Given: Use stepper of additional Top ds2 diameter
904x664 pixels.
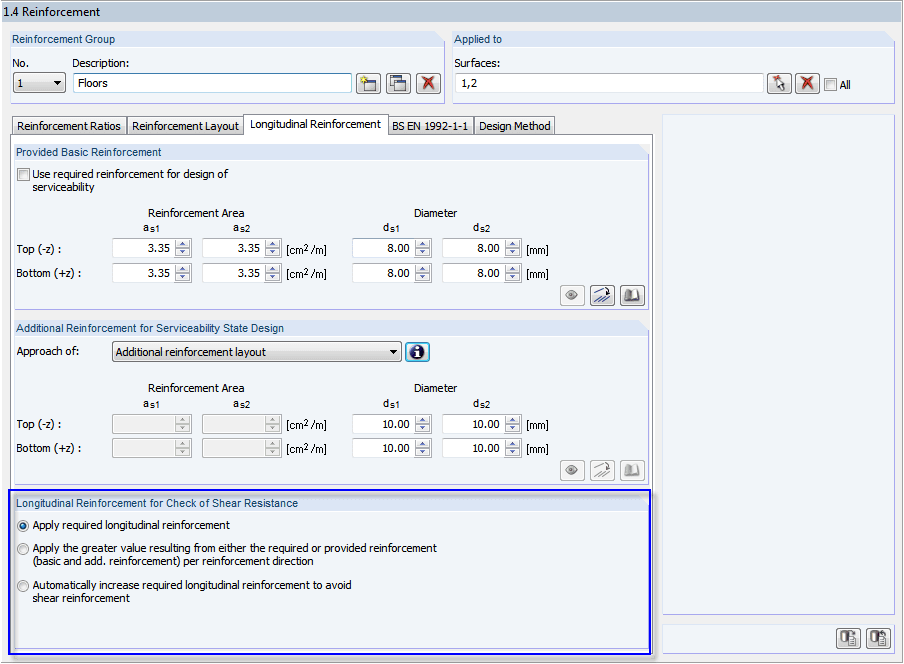Looking at the screenshot, I should click(513, 424).
